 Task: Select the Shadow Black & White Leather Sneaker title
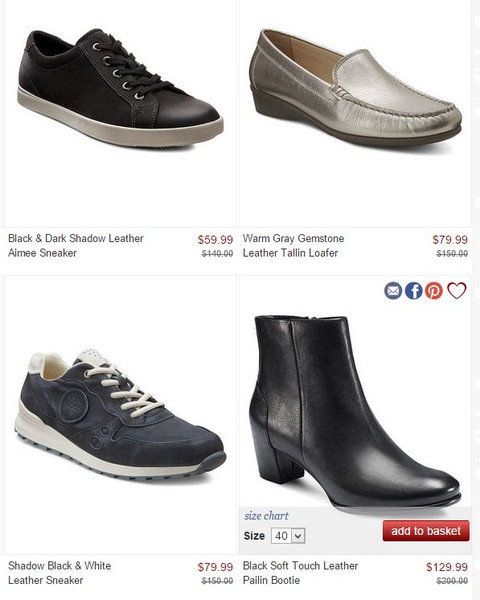(x=60, y=573)
